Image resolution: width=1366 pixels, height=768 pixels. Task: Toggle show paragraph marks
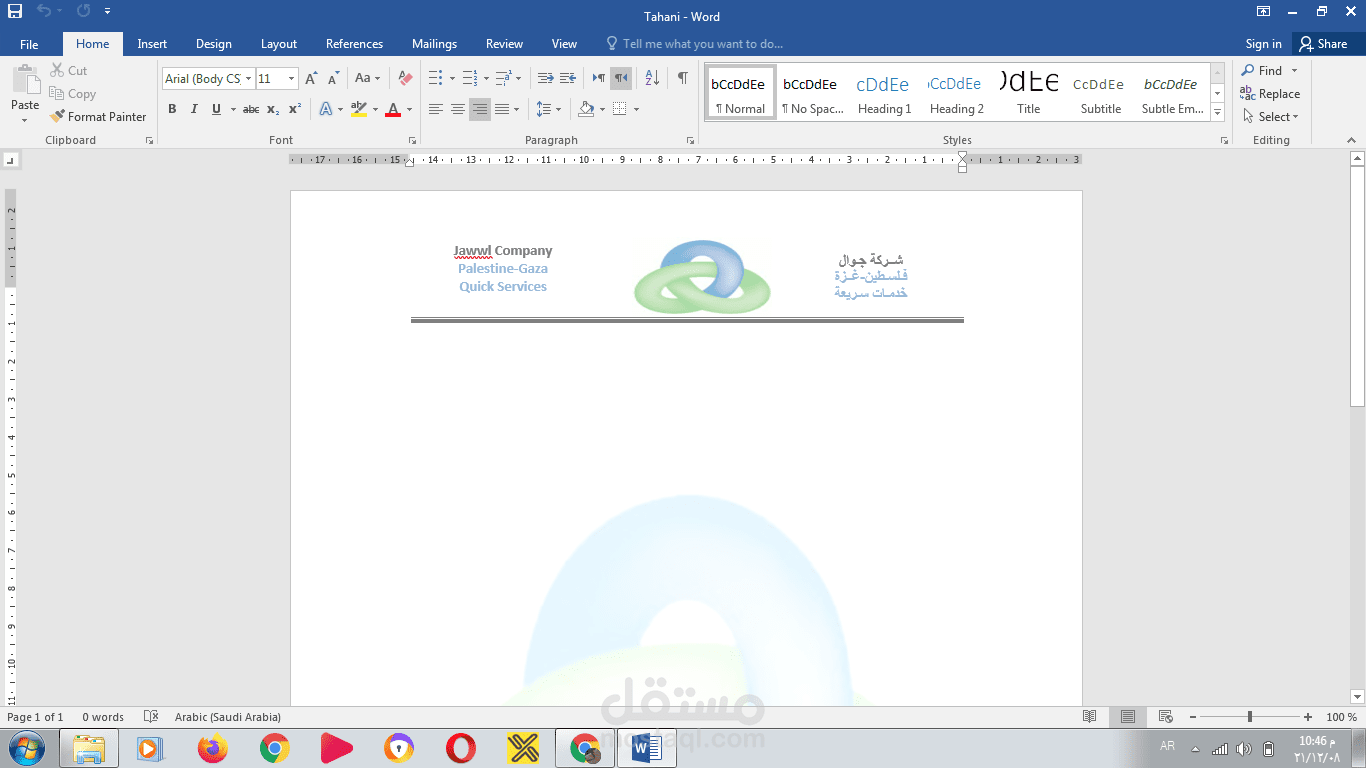683,78
